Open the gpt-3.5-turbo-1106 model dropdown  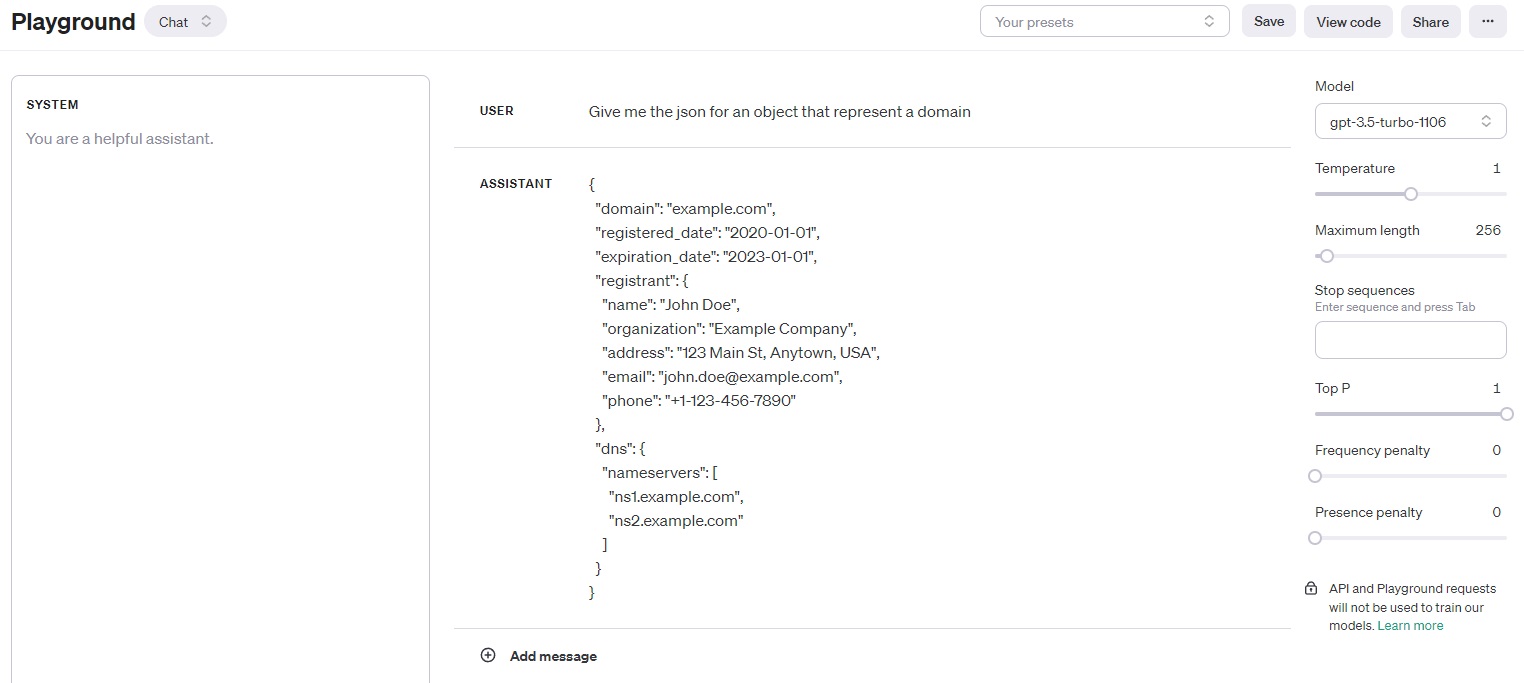[x=1410, y=122]
